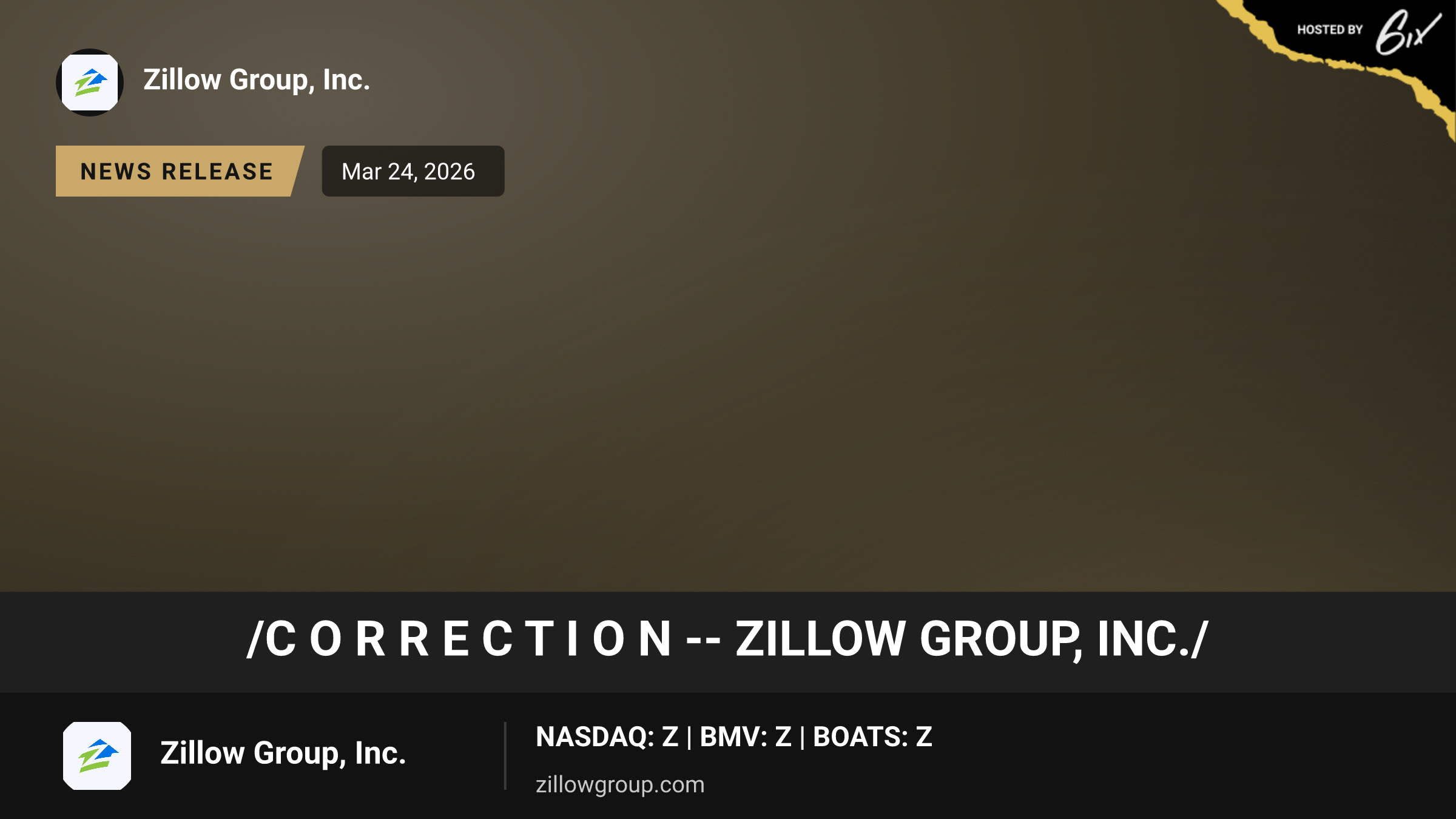Click the BOATS: Z ticker text
This screenshot has width=1456, height=819.
[x=872, y=737]
